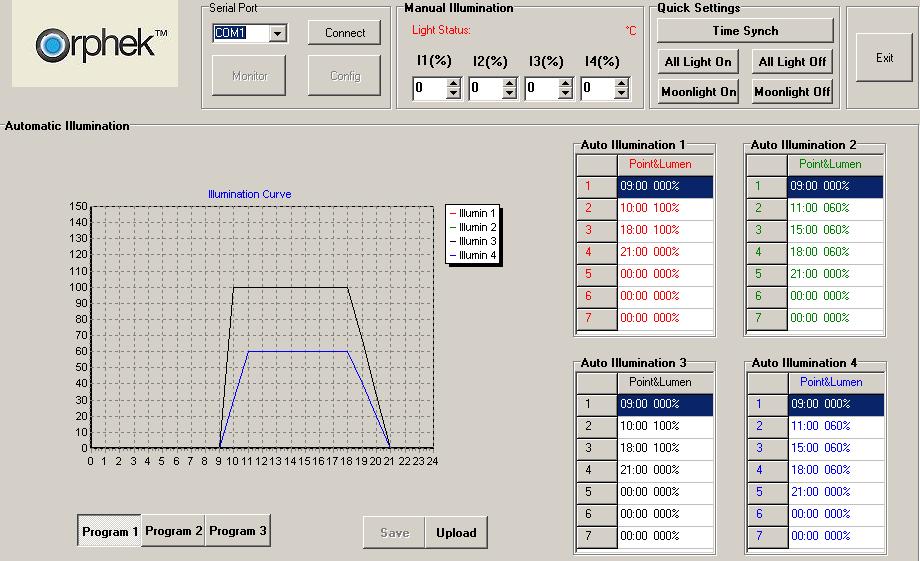Select the Program 2 tab button
920x561 pixels.
pyautogui.click(x=173, y=531)
